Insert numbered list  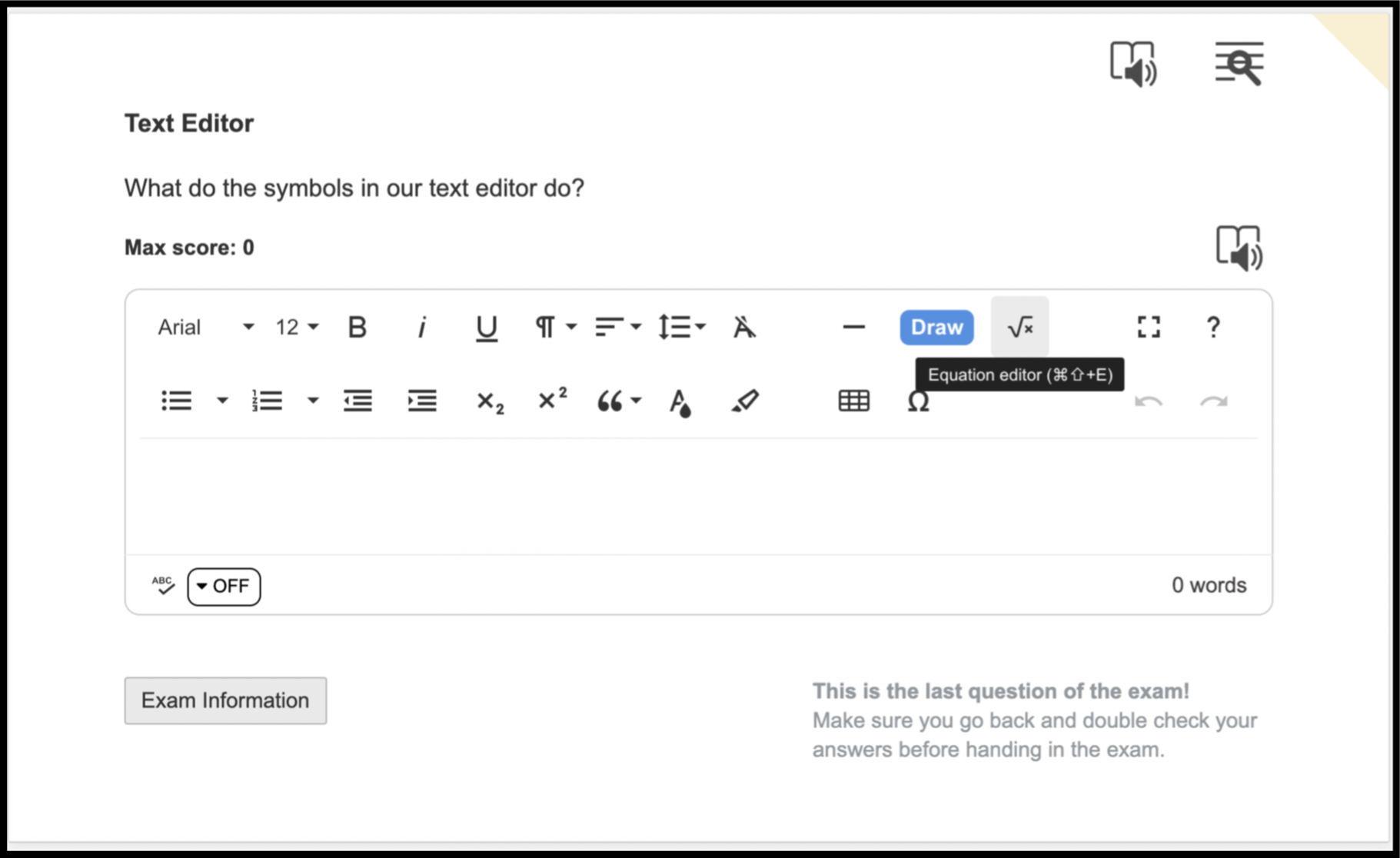coord(267,401)
